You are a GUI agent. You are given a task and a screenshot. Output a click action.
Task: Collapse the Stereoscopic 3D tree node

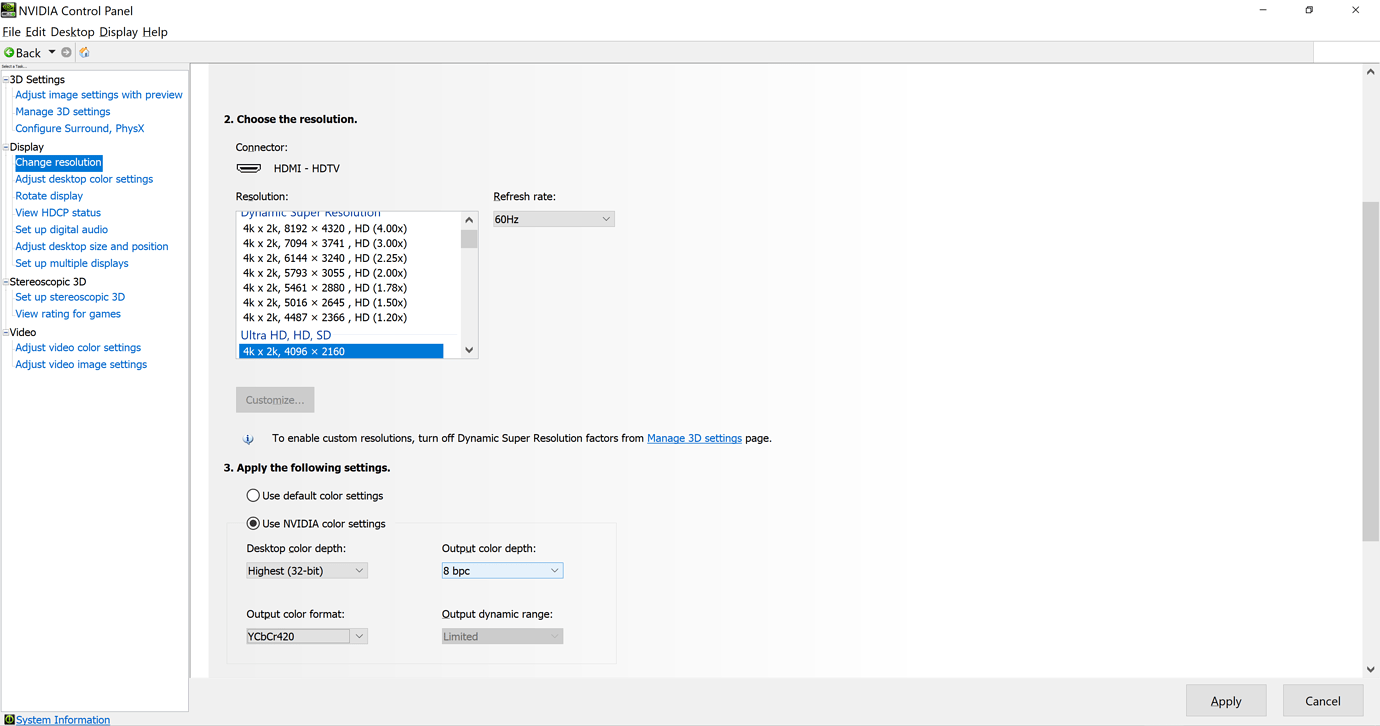(x=6, y=282)
